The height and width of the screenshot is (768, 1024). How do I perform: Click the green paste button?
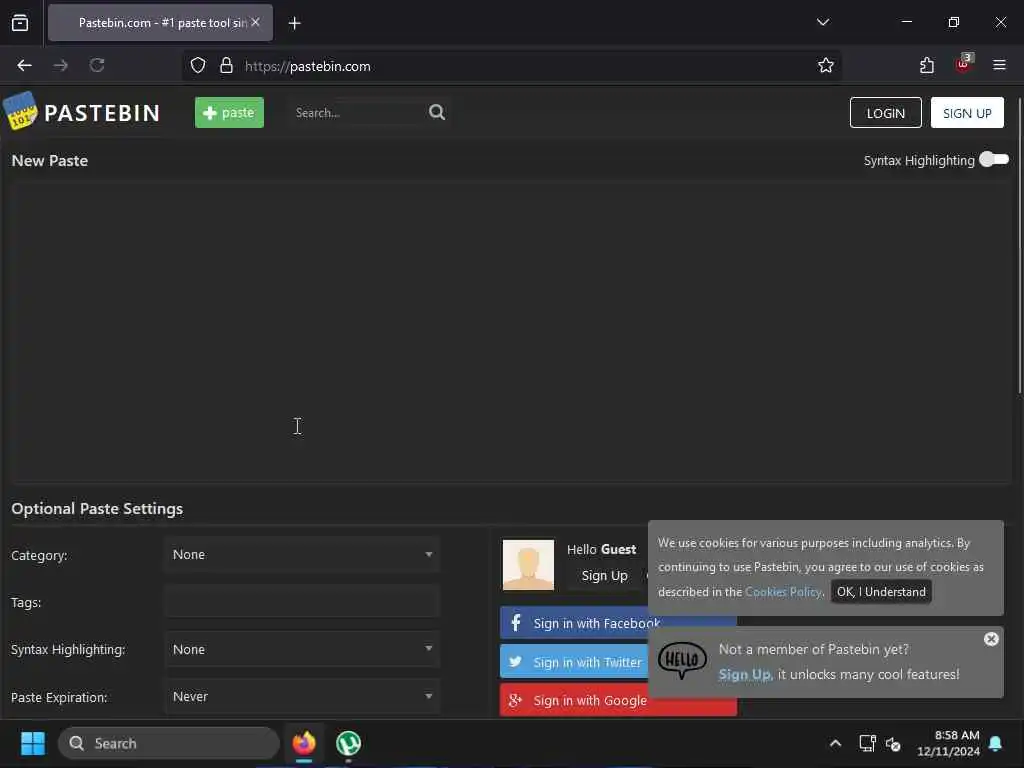[x=229, y=112]
